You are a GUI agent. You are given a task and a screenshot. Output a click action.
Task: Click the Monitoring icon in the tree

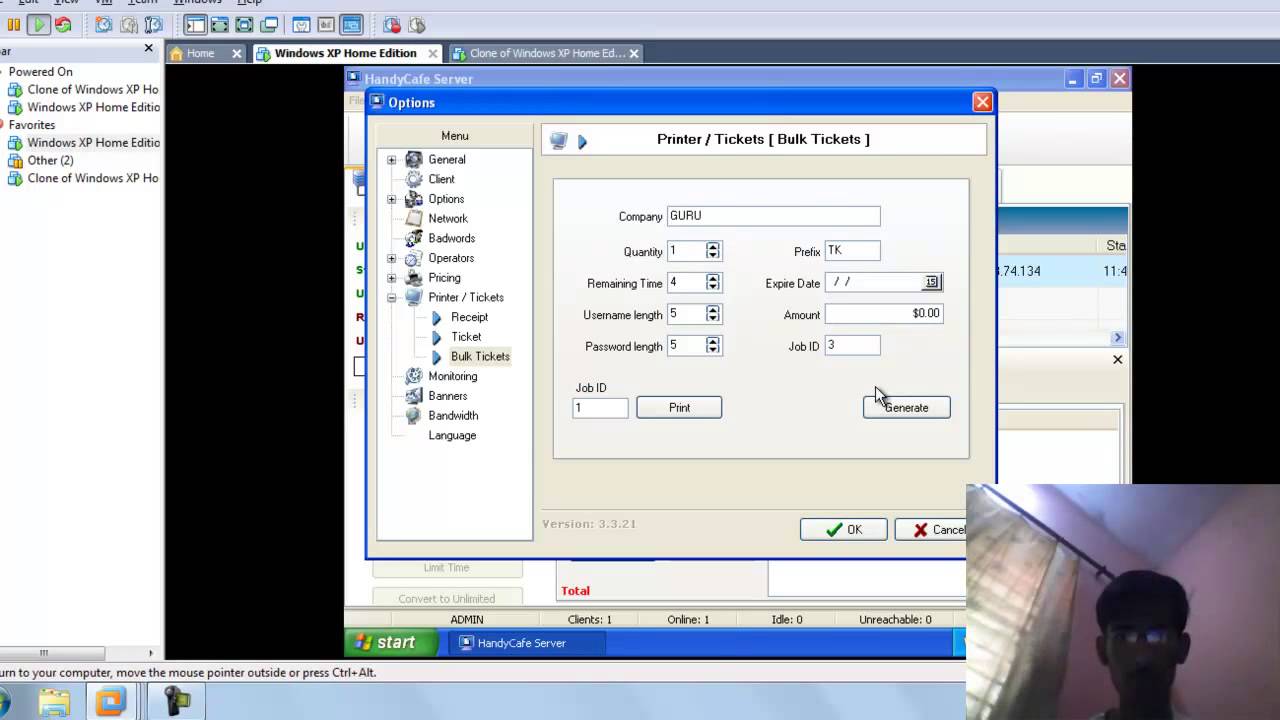point(413,376)
